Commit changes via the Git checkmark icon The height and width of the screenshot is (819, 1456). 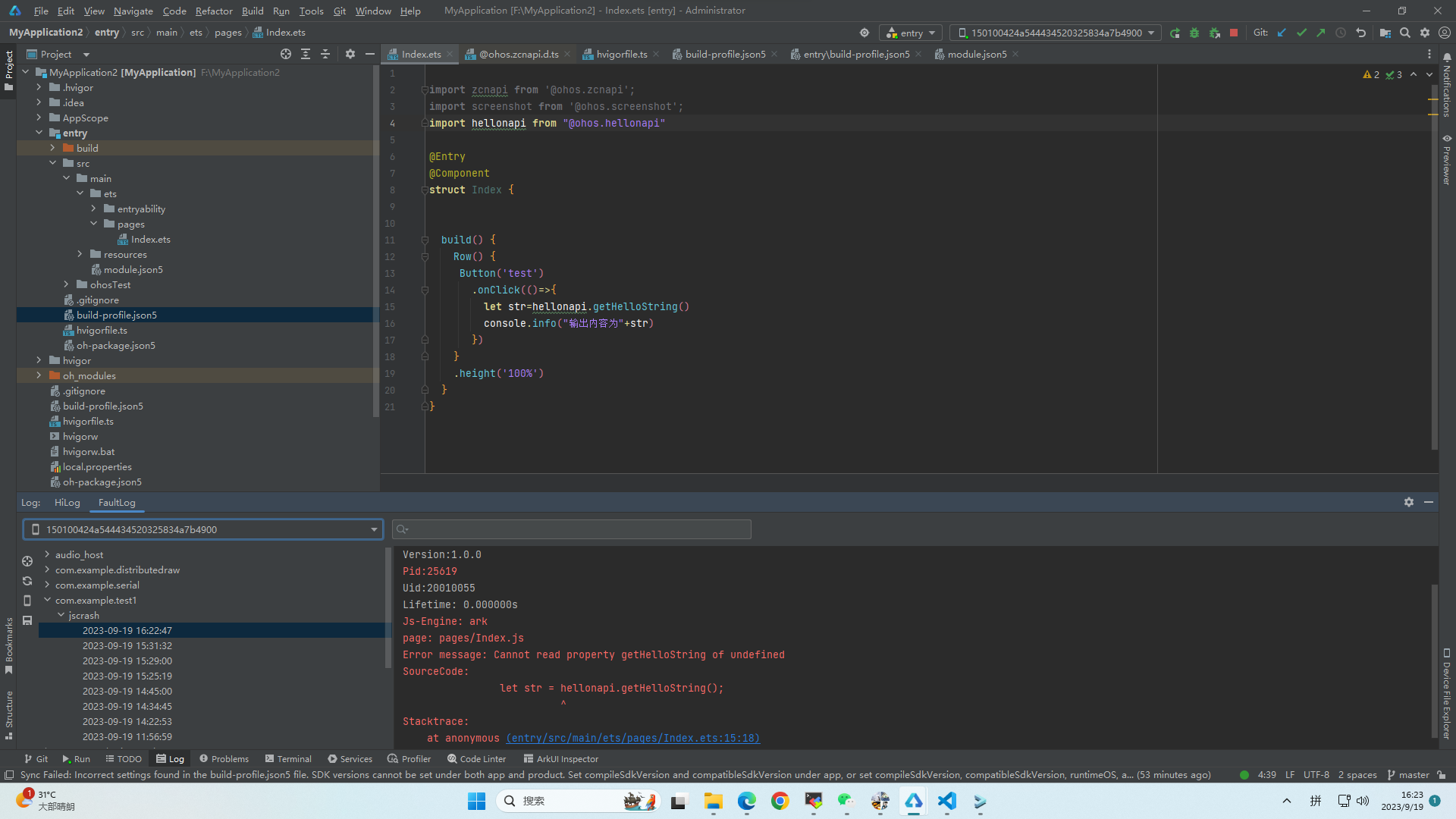pyautogui.click(x=1302, y=33)
